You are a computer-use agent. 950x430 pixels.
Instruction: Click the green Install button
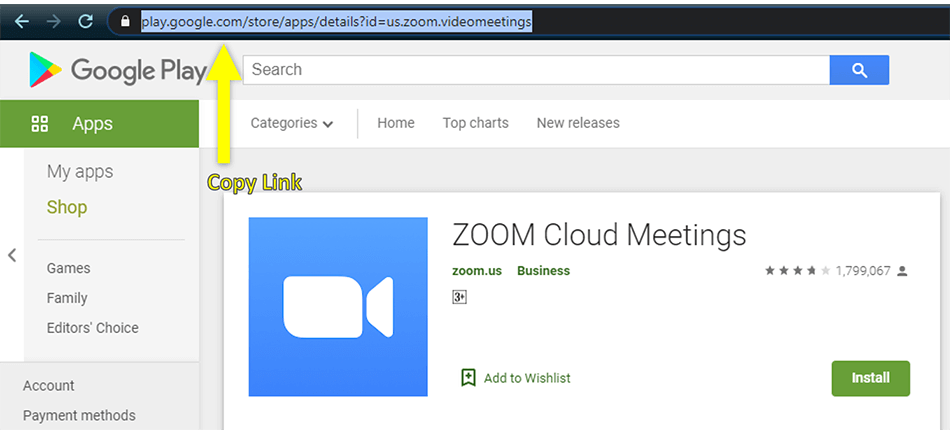(x=871, y=379)
